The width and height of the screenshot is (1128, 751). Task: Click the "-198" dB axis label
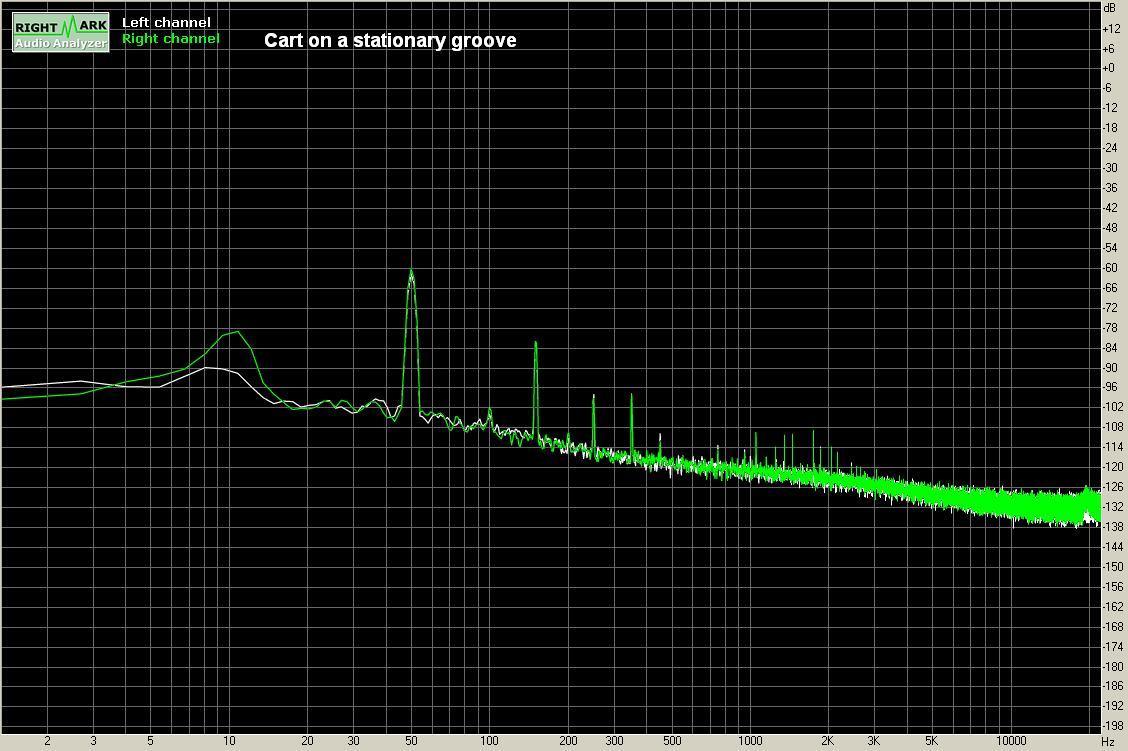(x=1114, y=727)
